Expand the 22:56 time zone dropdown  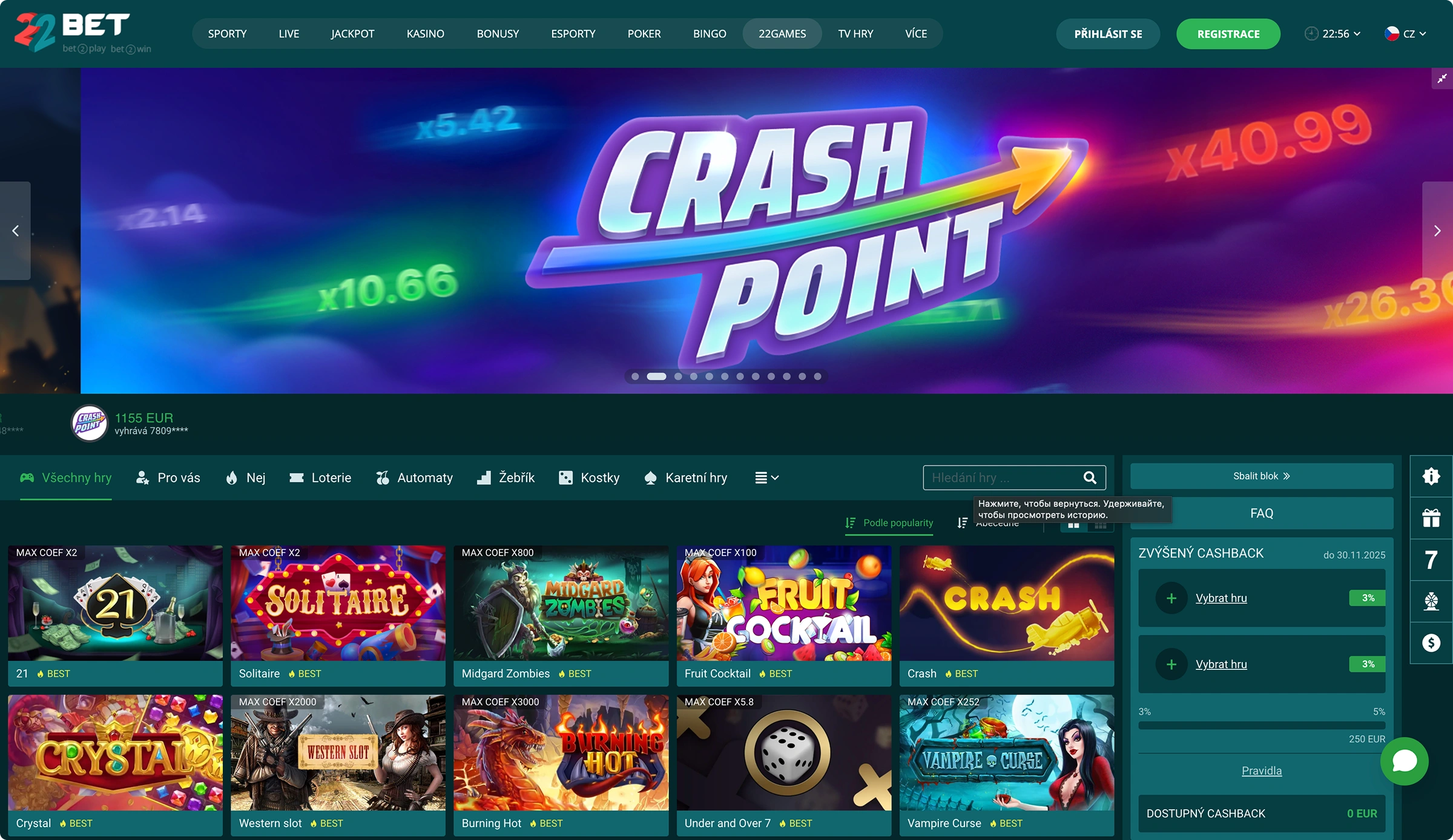click(1333, 34)
